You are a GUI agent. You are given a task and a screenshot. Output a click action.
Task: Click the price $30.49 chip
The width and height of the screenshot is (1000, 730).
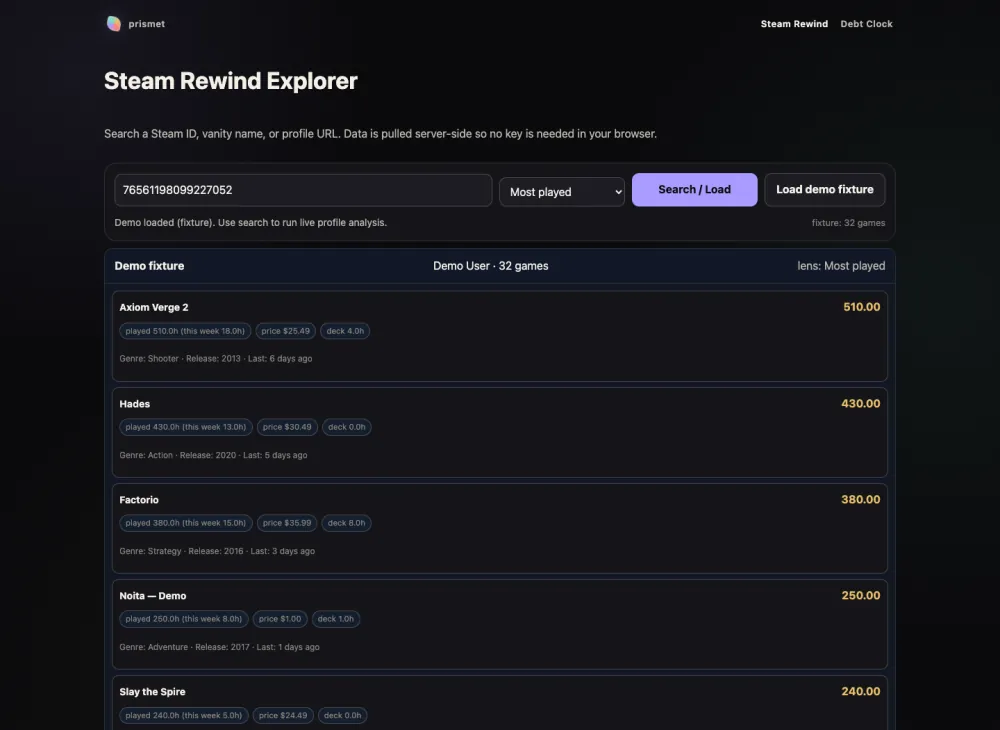[x=287, y=427]
